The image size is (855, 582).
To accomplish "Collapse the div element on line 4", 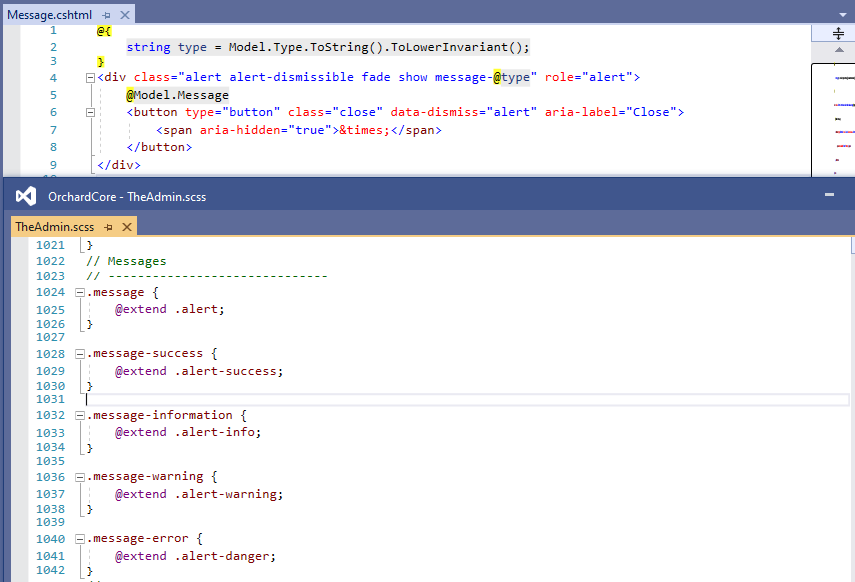I will pos(91,78).
